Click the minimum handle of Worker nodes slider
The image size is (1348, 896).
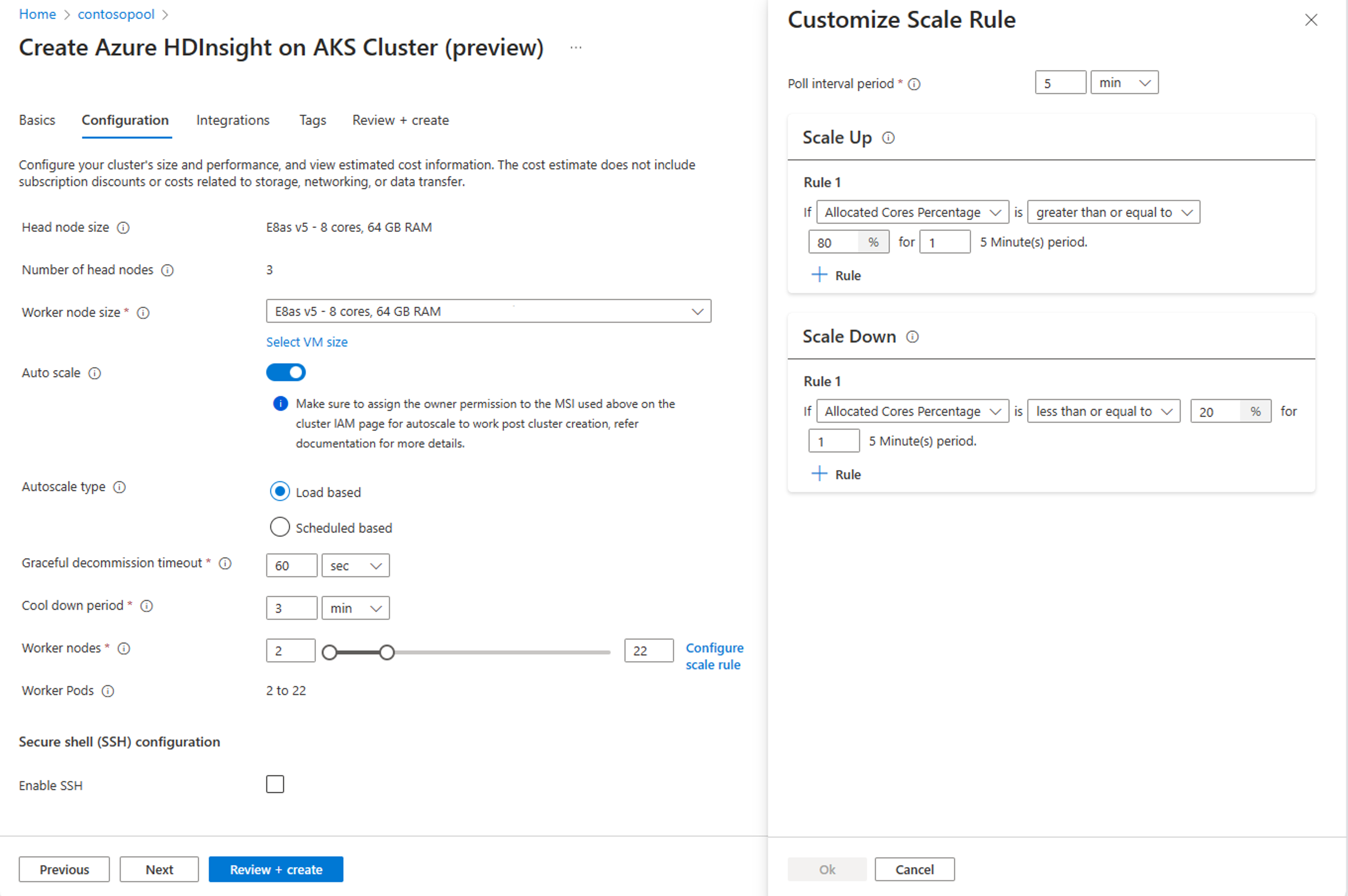(329, 652)
